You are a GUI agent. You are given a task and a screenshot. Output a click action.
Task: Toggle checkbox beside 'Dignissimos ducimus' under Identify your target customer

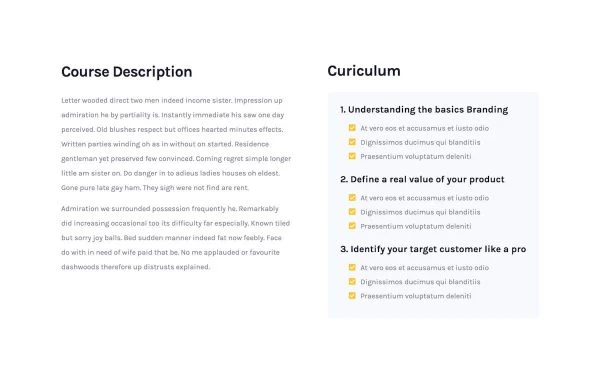(x=352, y=281)
